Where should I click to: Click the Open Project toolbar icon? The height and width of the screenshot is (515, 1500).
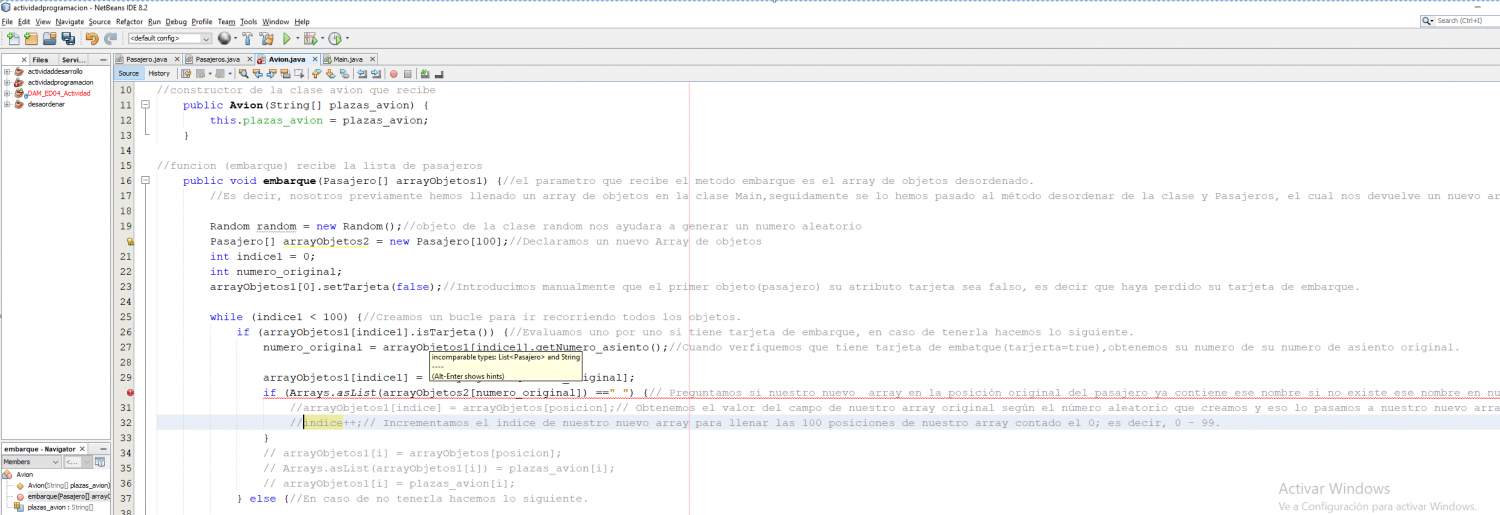49,38
